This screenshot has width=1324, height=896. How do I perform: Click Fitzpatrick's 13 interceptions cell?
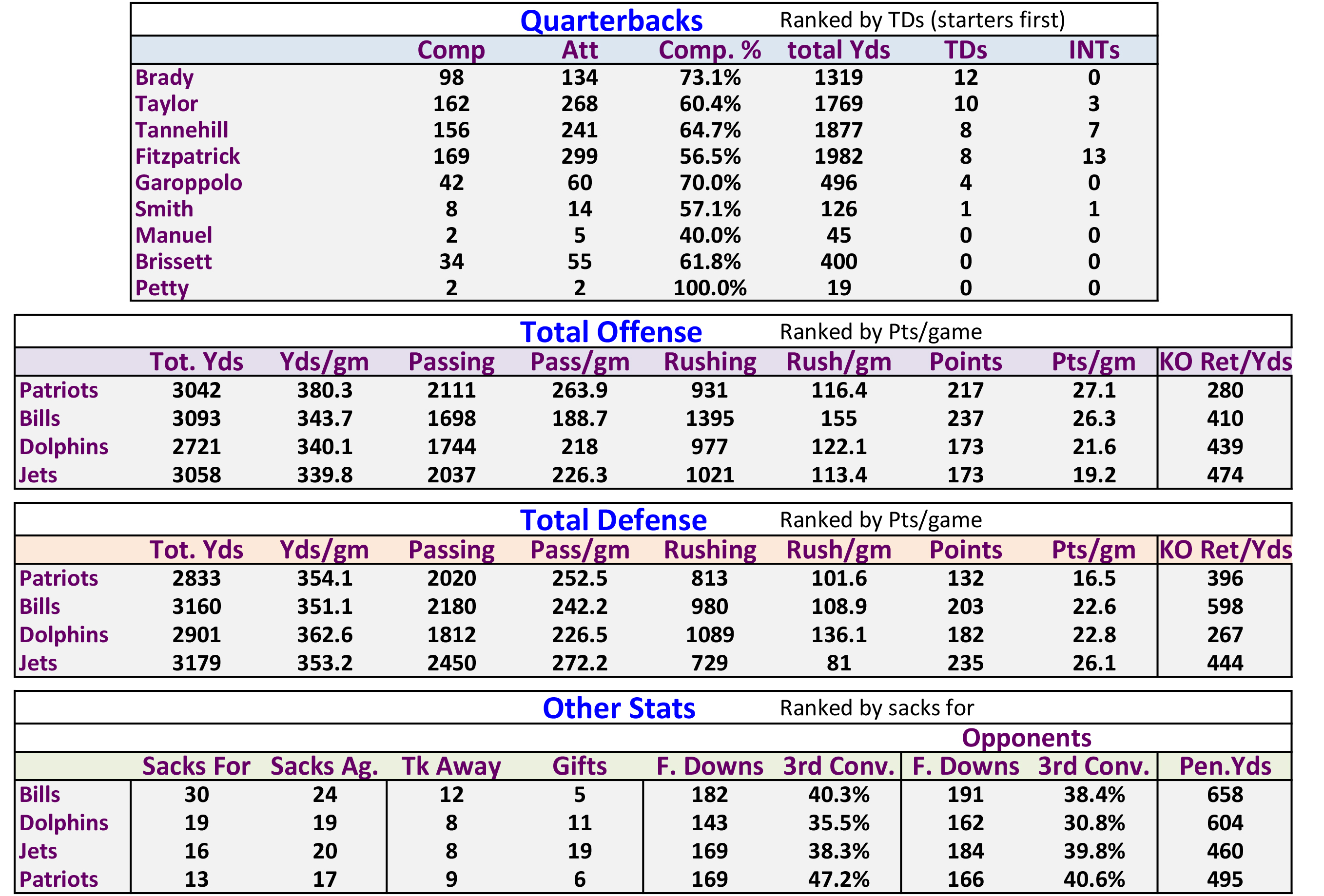(1093, 156)
